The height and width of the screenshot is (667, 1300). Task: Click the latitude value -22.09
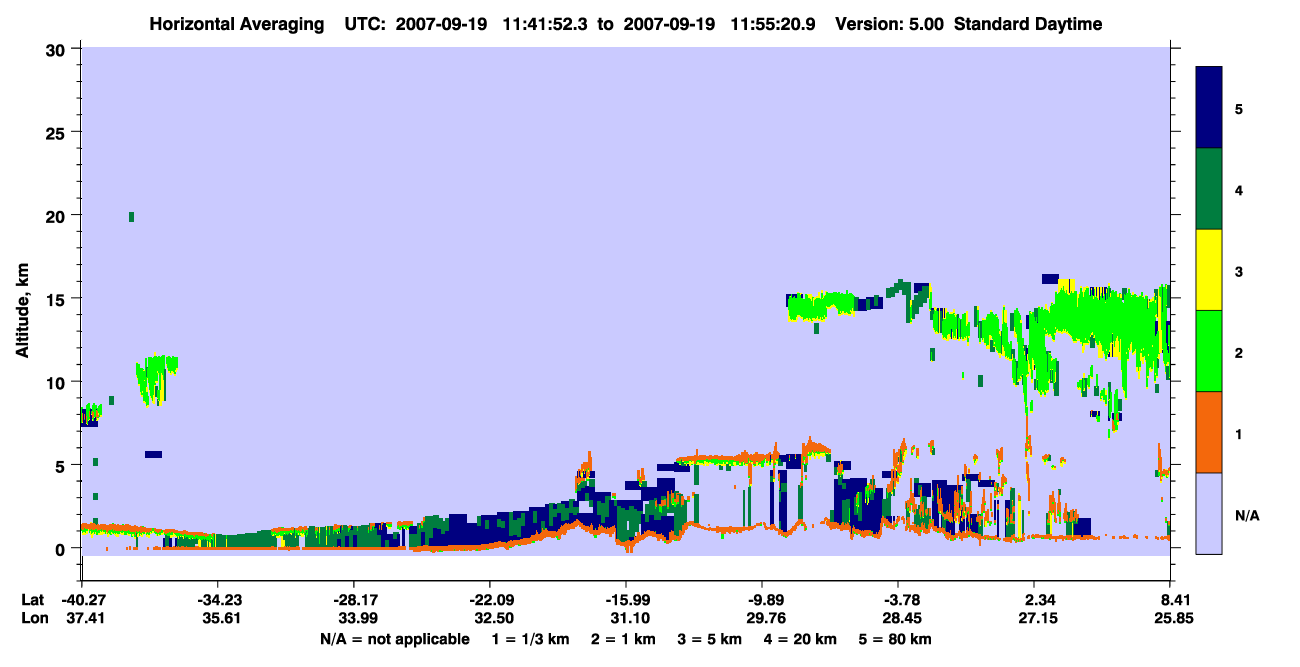(490, 600)
